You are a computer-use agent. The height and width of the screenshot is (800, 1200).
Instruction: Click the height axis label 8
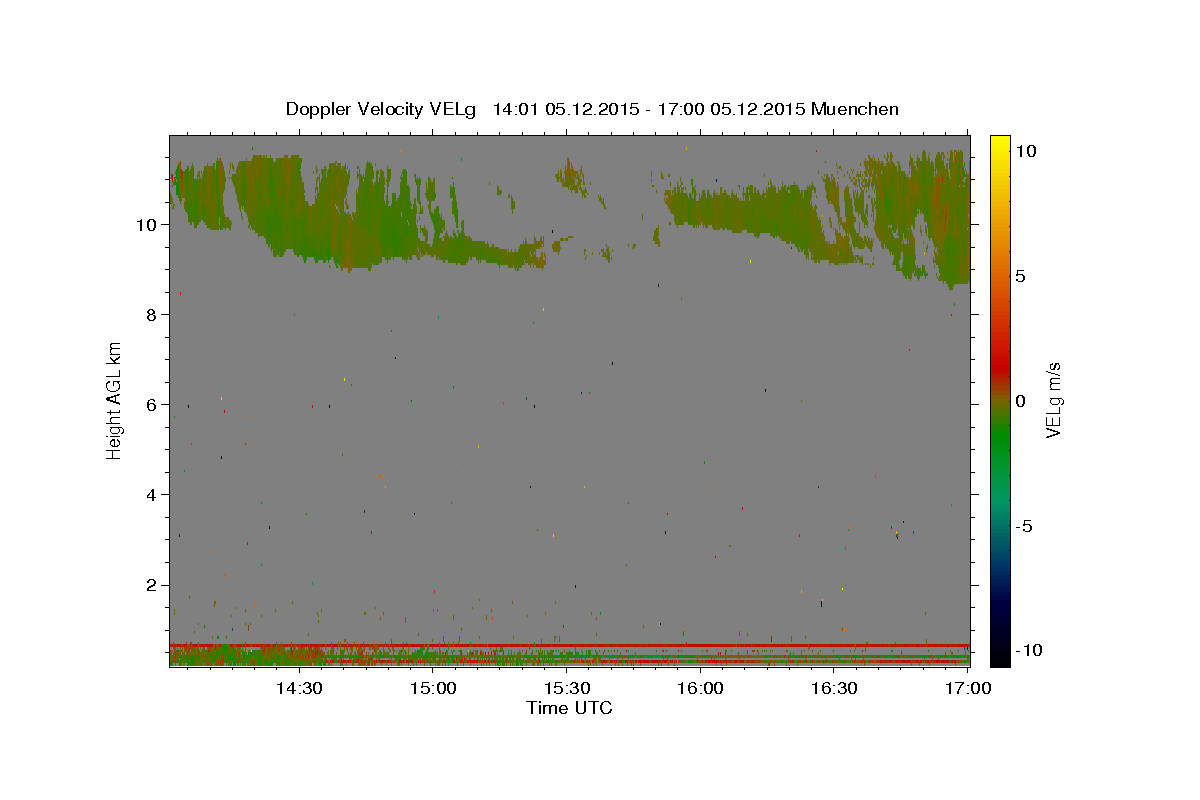tap(152, 314)
